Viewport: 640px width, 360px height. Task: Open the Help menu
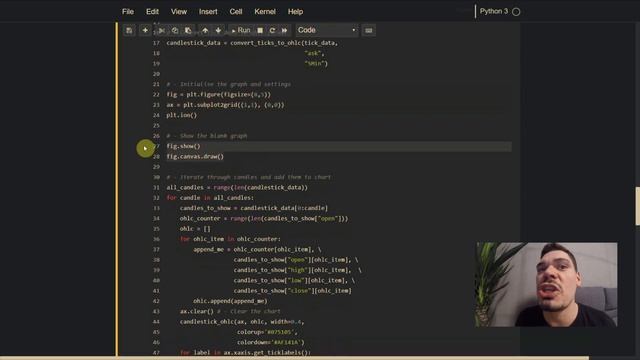click(295, 12)
